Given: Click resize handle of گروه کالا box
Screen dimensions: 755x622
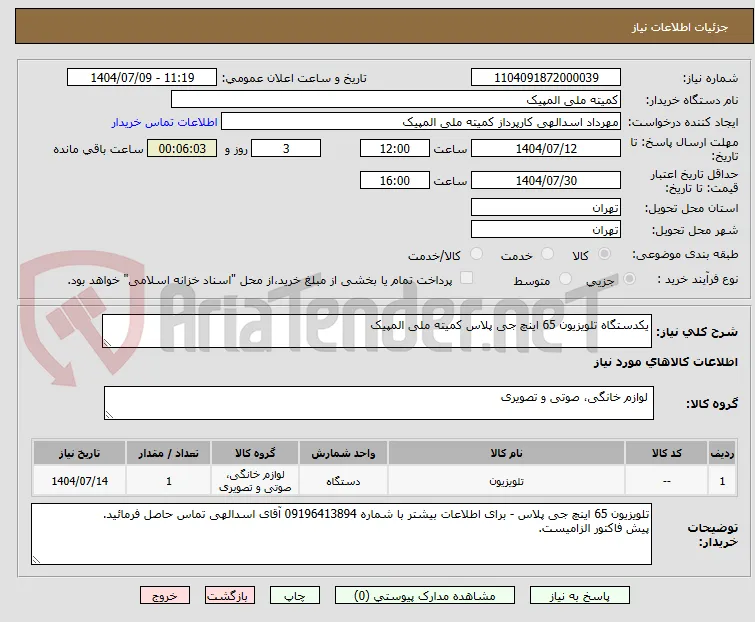Looking at the screenshot, I should (x=109, y=414).
